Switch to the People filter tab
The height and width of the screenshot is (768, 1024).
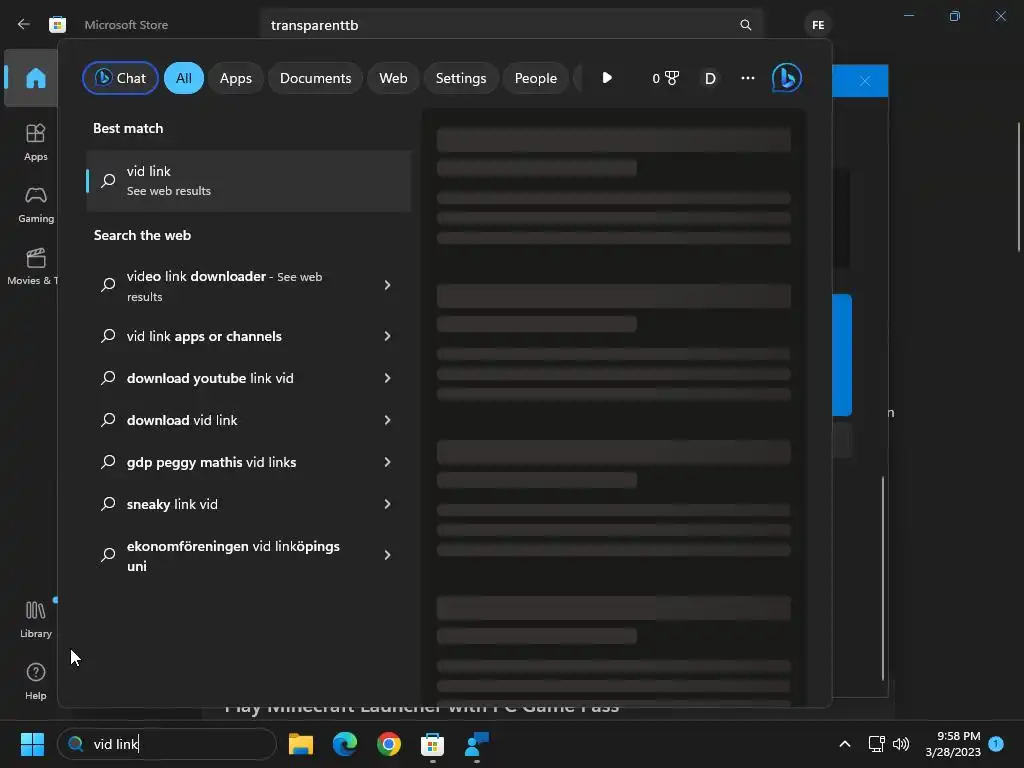click(536, 78)
